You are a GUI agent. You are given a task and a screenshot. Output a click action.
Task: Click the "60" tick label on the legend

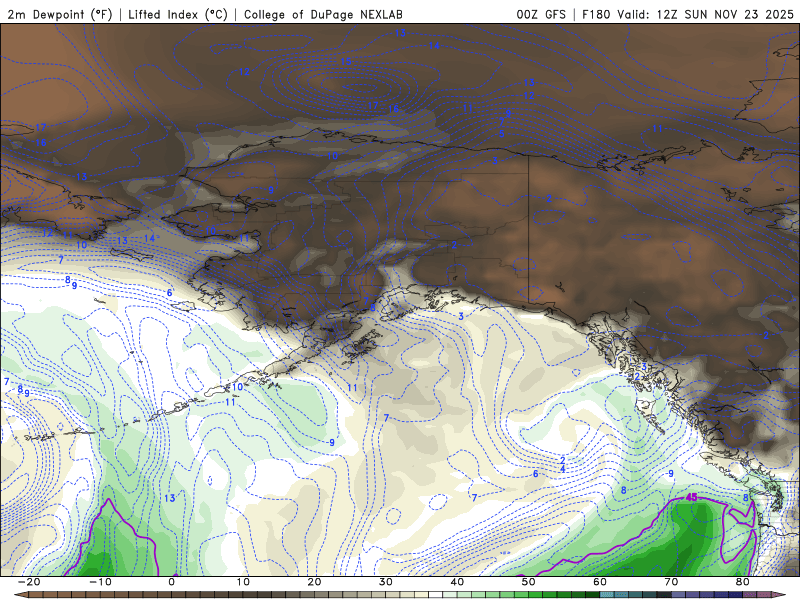coord(600,582)
